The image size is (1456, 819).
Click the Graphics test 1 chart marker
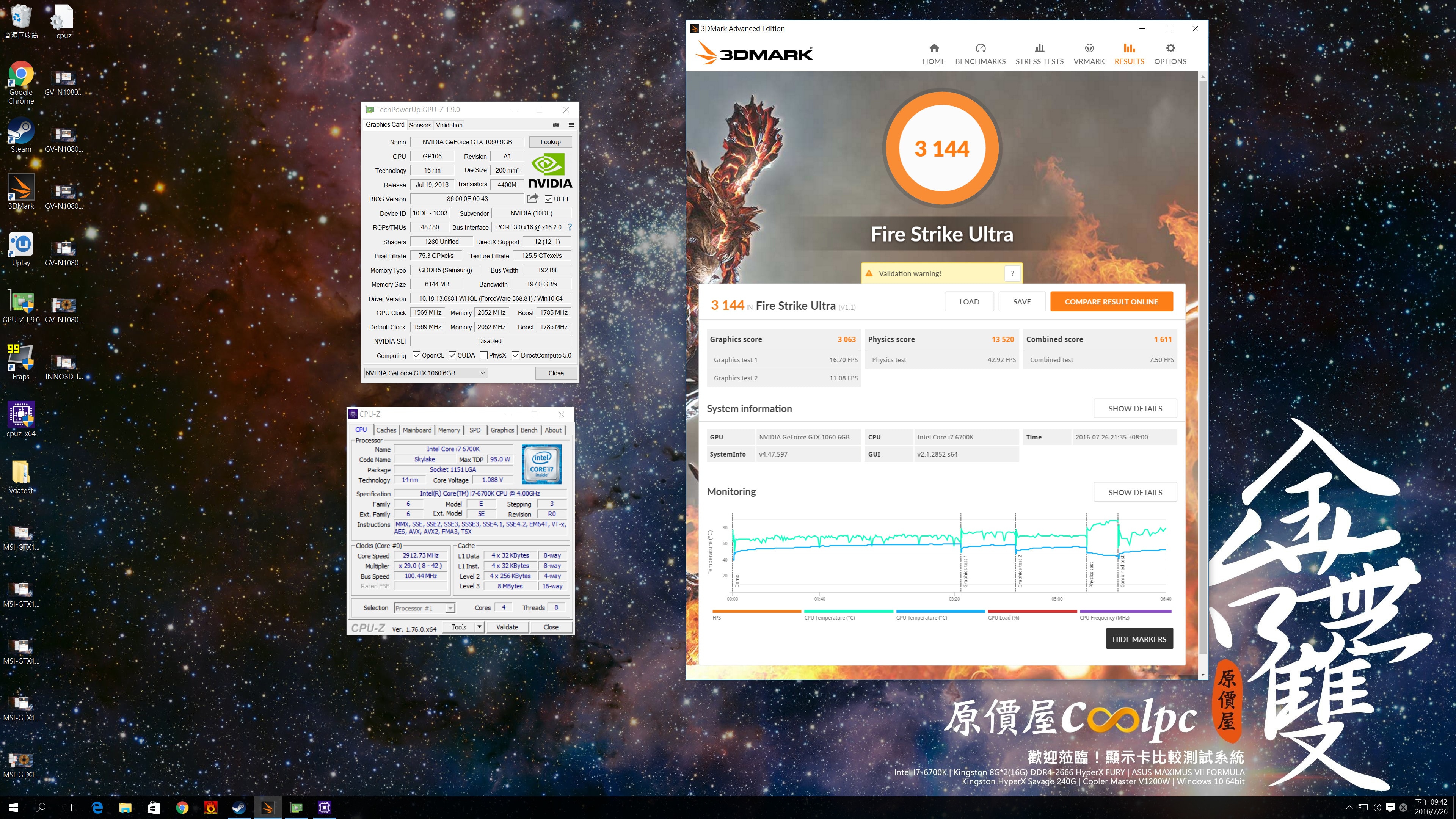click(965, 571)
